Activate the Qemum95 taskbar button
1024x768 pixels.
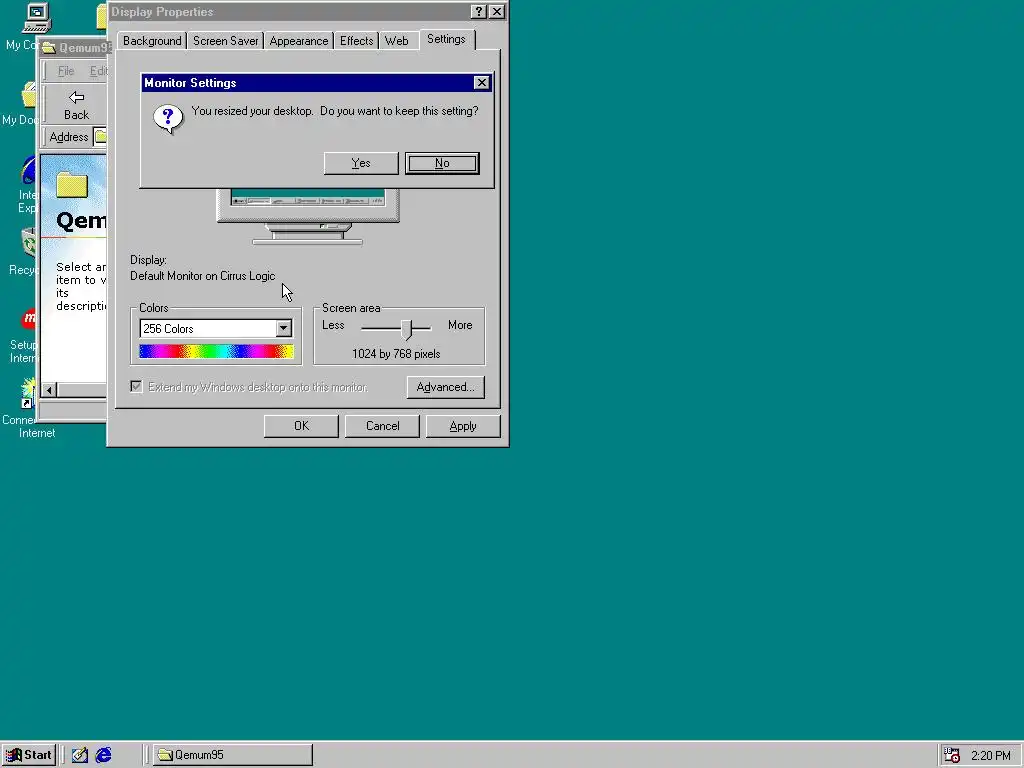coord(233,755)
